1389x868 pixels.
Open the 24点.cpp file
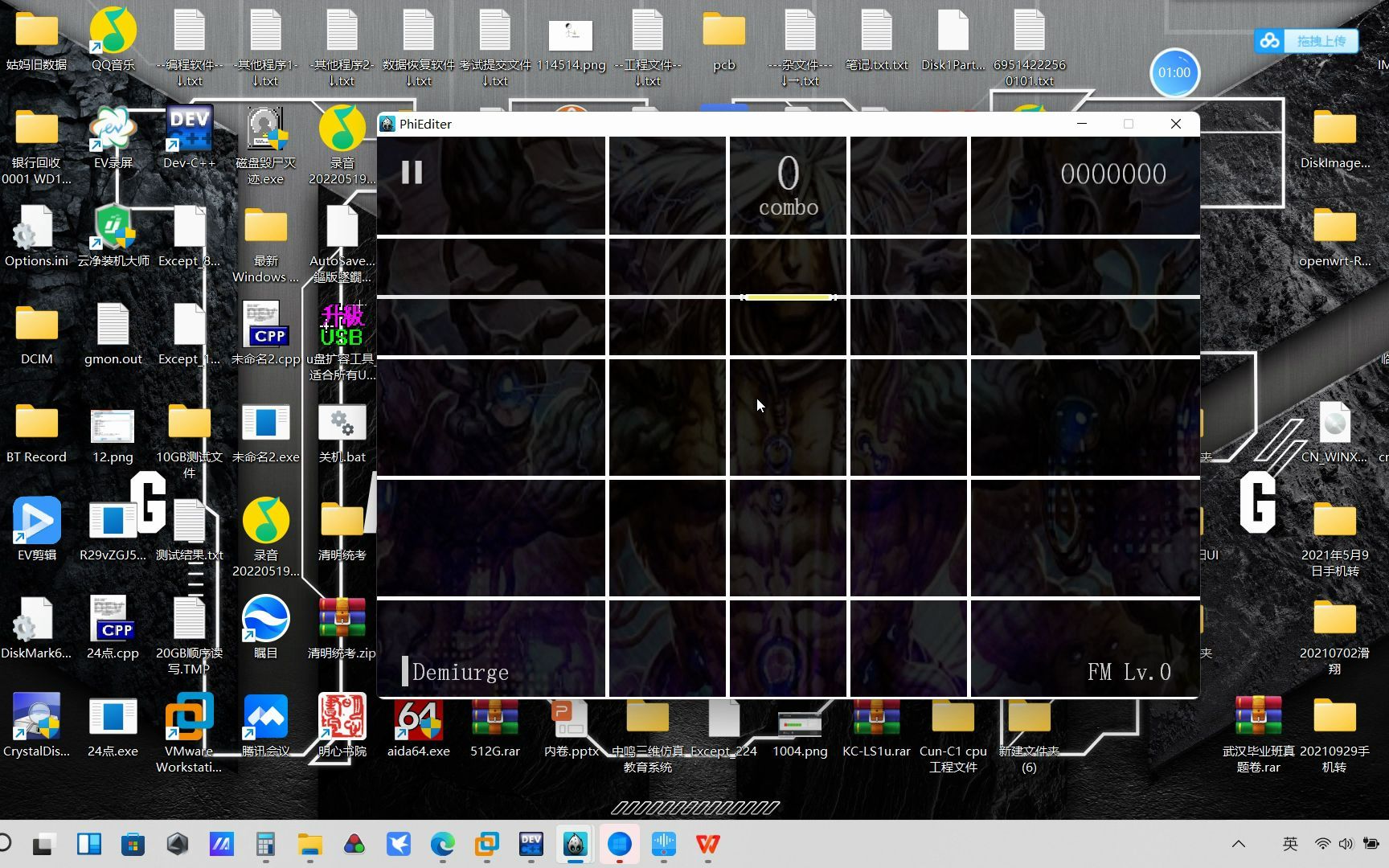tap(113, 627)
